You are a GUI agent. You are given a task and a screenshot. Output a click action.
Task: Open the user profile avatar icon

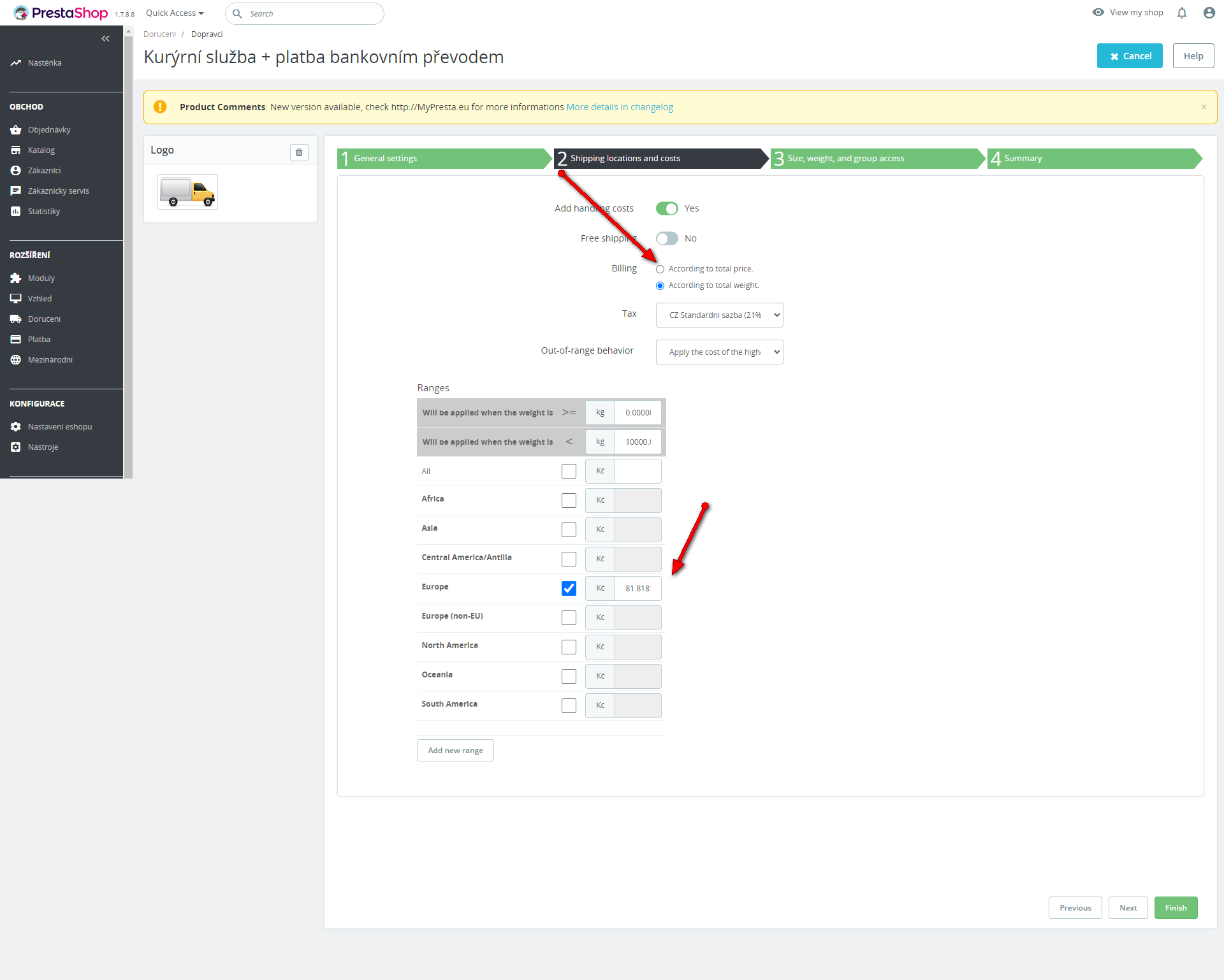click(1209, 13)
